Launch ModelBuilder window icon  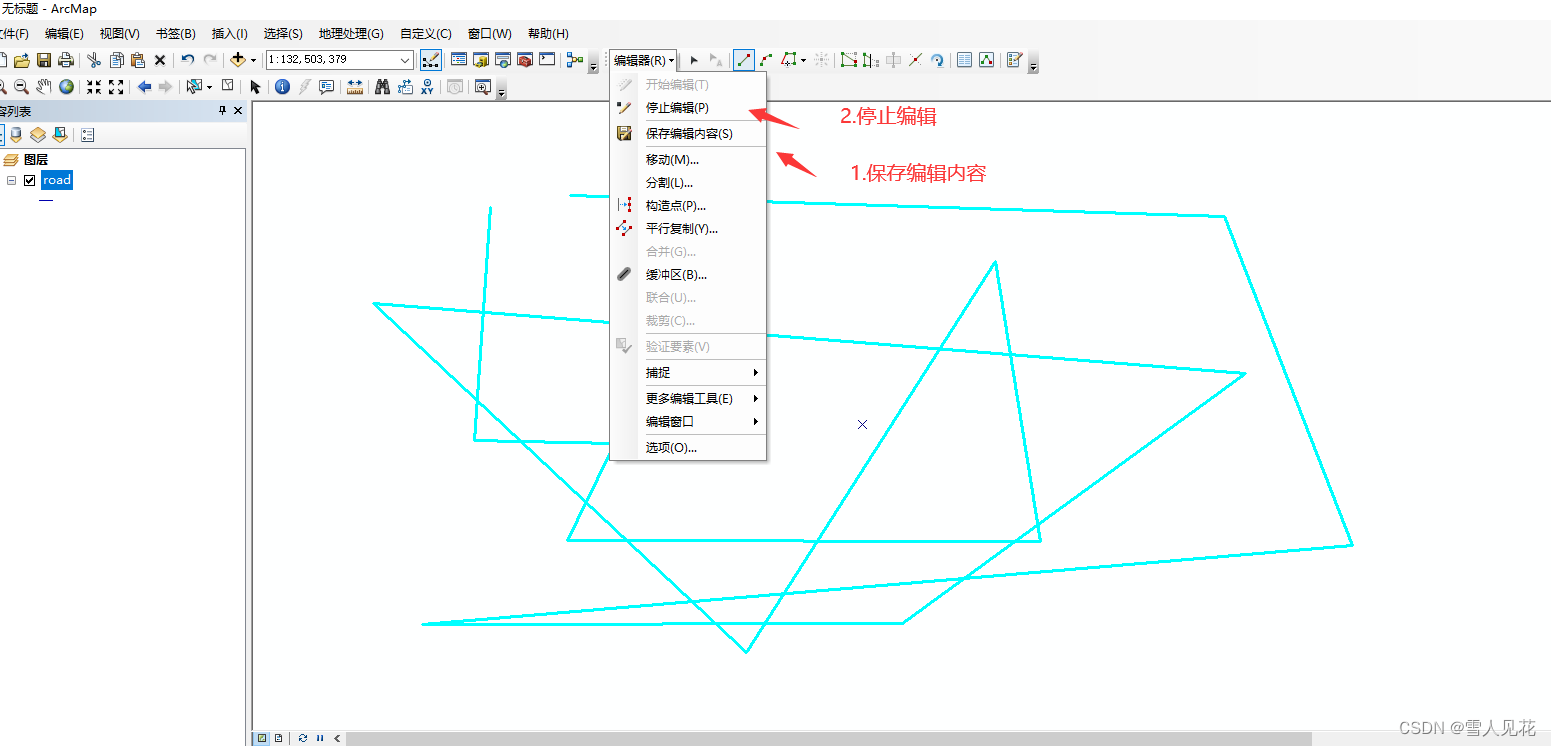click(575, 60)
